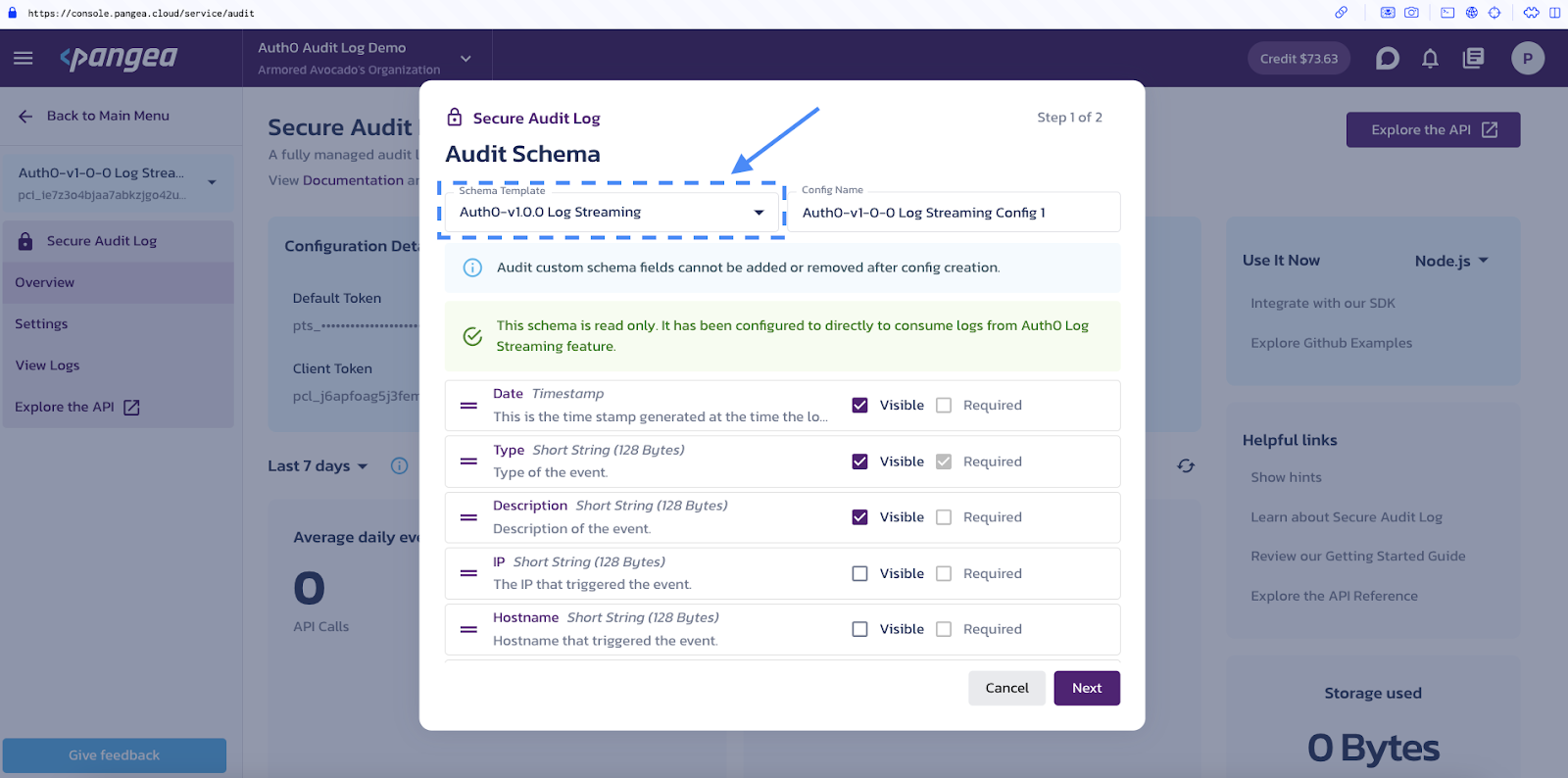This screenshot has width=1568, height=778.
Task: Open the notifications bell
Action: [x=1430, y=59]
